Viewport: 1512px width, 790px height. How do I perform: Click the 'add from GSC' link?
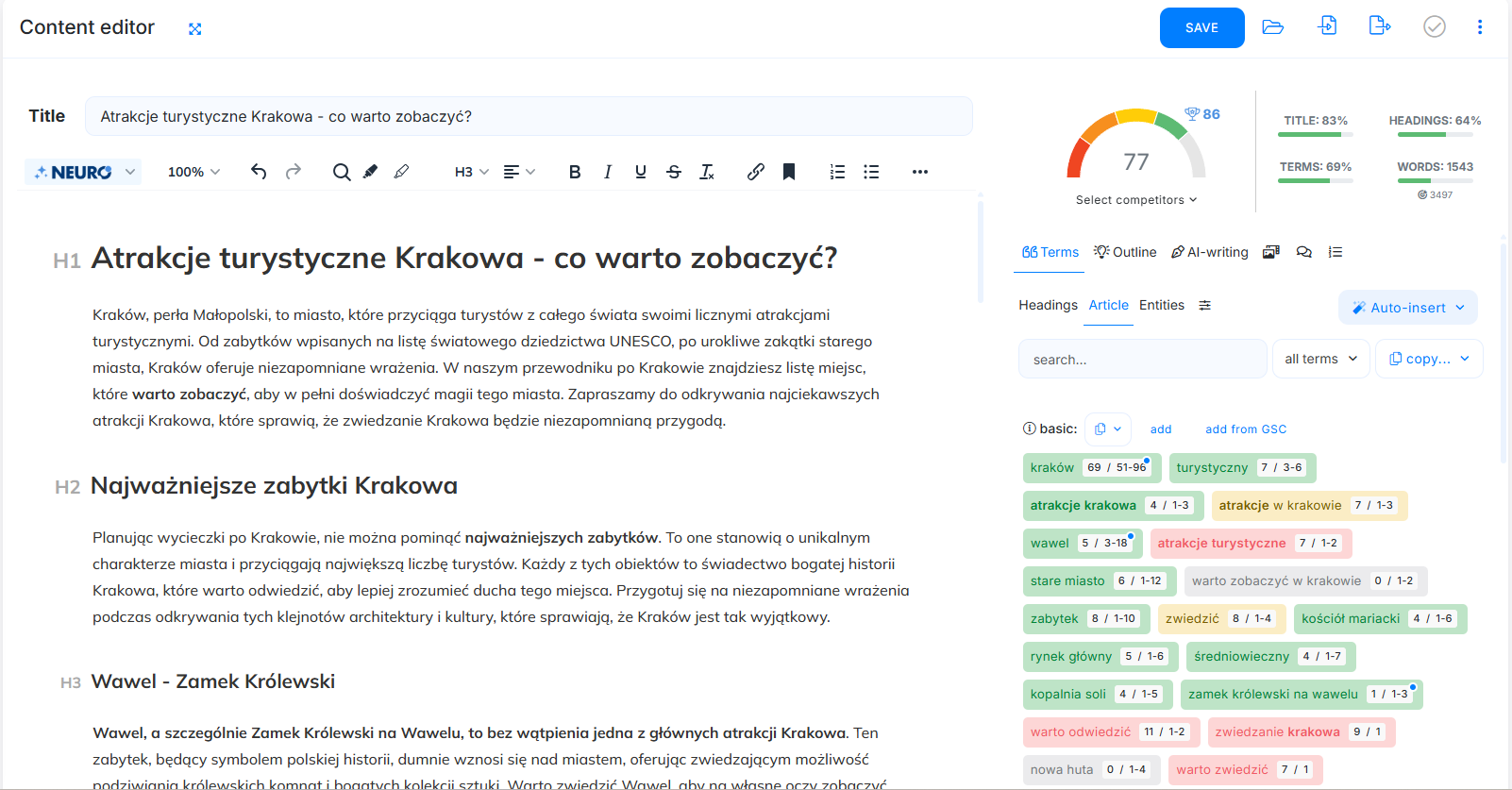[1245, 429]
